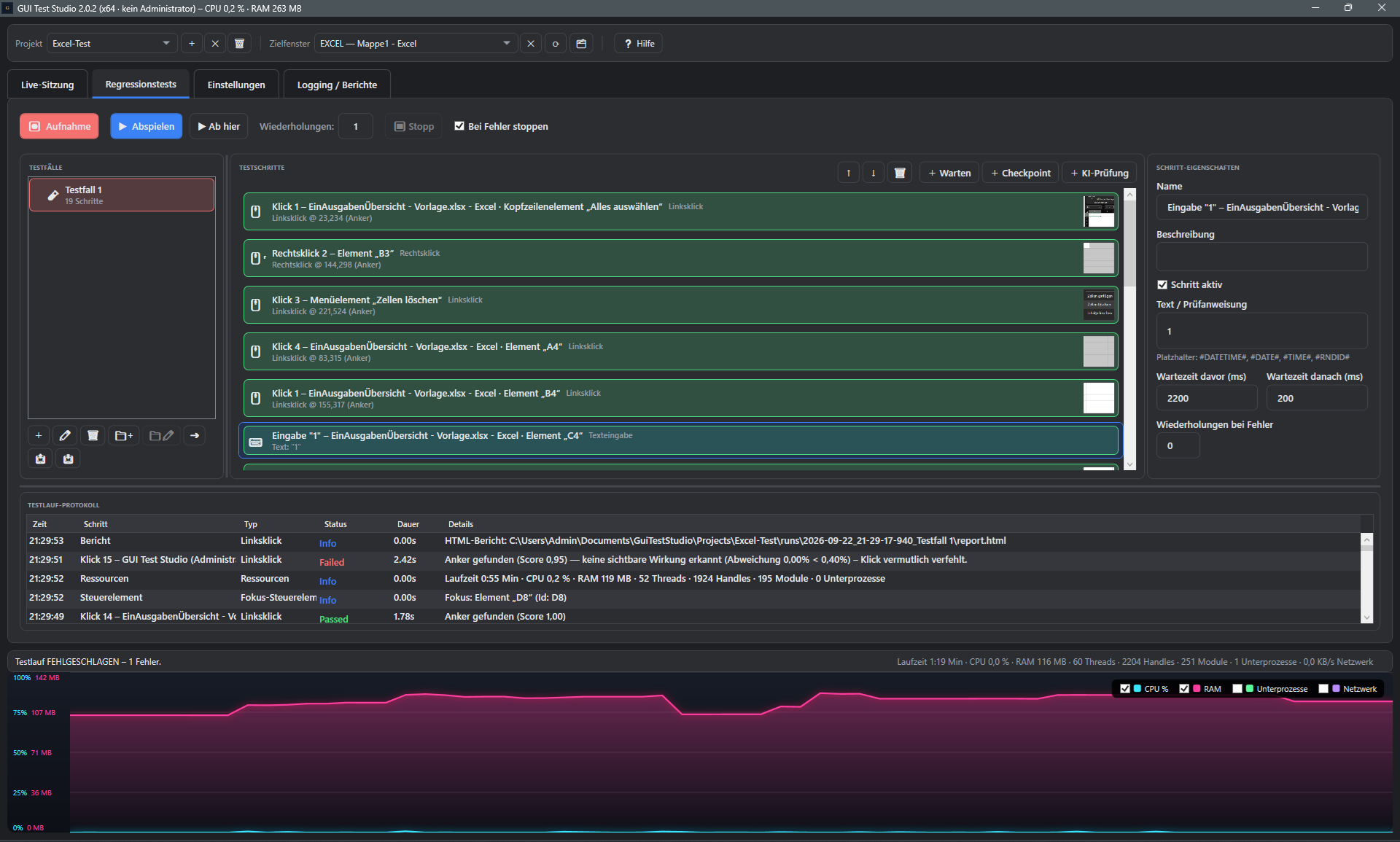
Task: Open the Einstellungen tab
Action: (236, 85)
